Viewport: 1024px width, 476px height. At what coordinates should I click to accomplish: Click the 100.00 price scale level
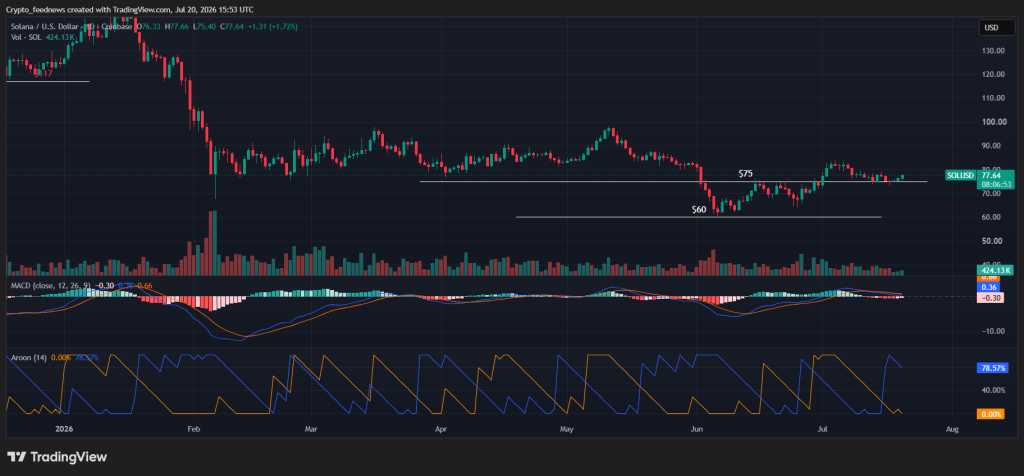(x=991, y=121)
